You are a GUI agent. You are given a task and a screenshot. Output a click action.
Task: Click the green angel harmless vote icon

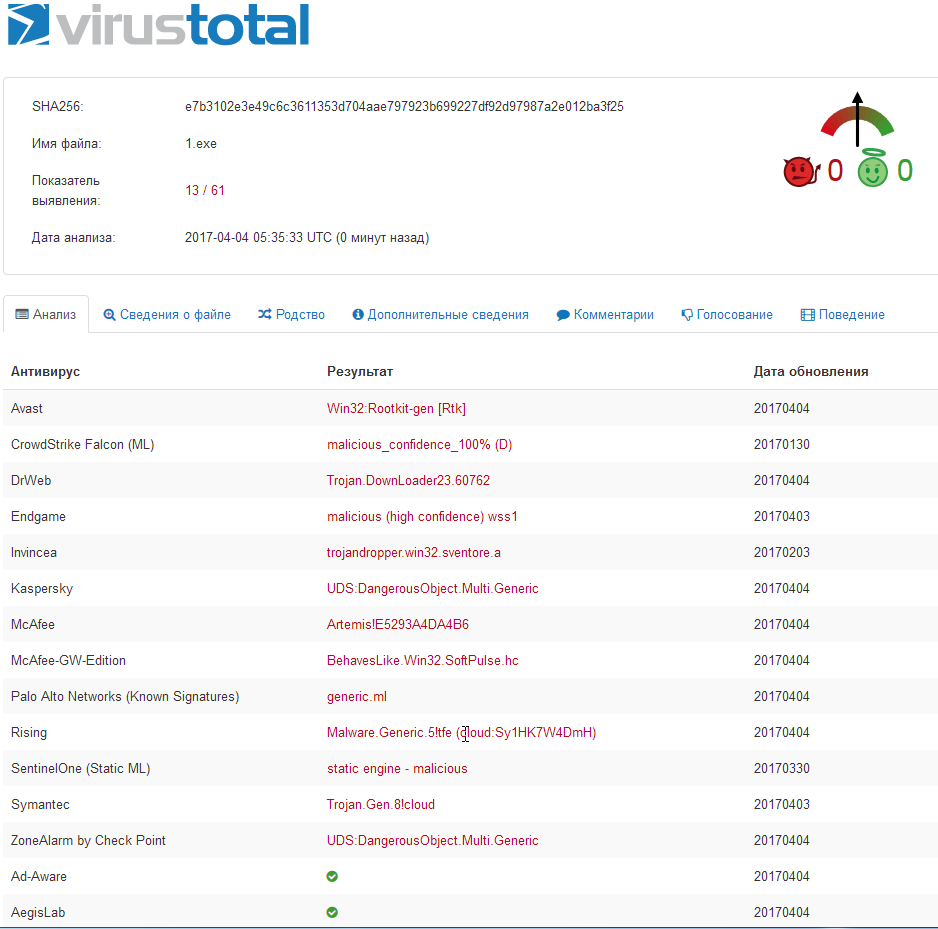(x=873, y=170)
